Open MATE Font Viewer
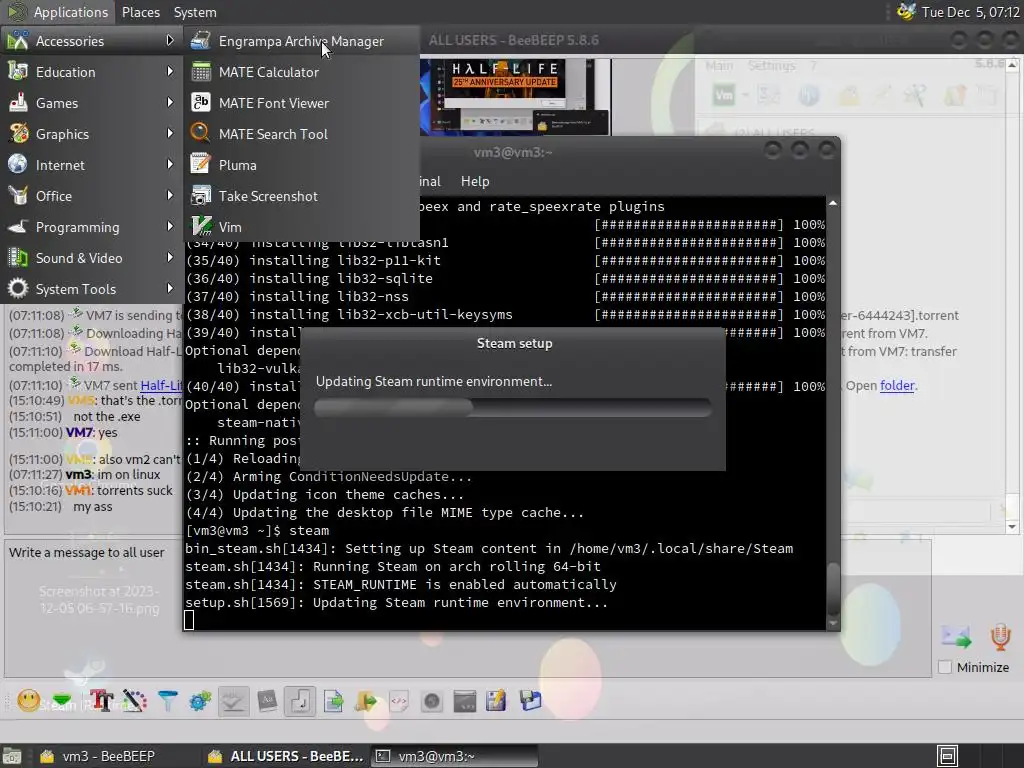The height and width of the screenshot is (768, 1024). (x=301, y=103)
